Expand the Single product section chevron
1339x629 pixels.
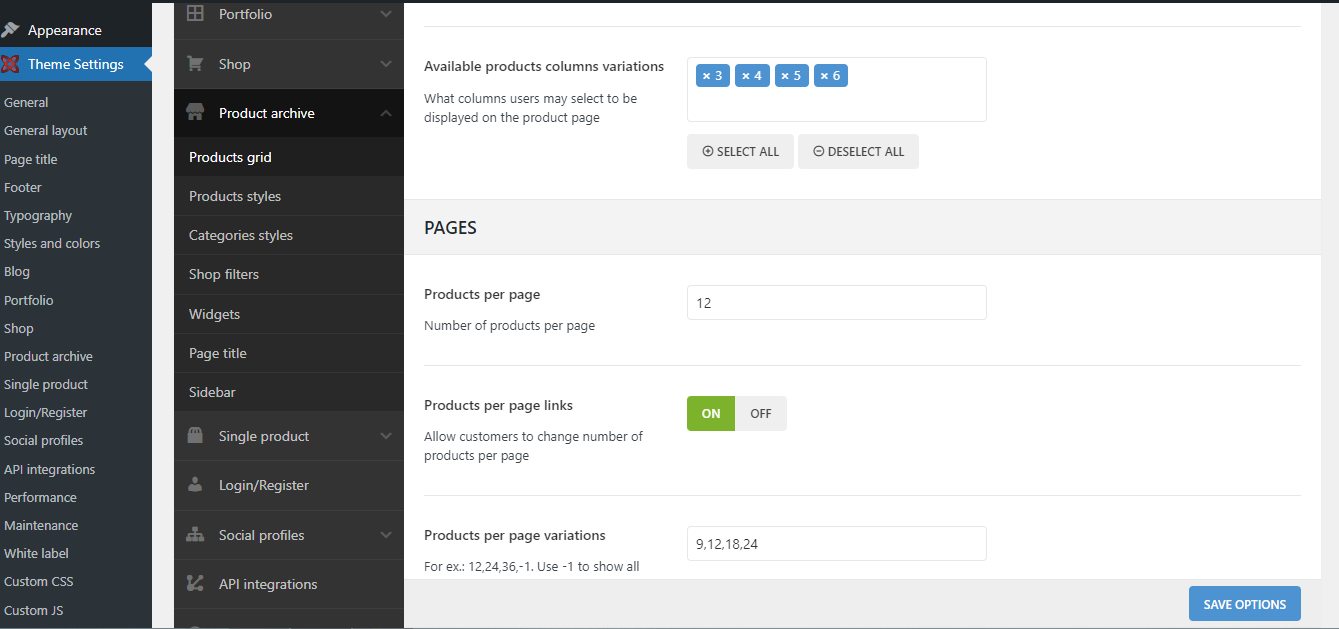[386, 436]
